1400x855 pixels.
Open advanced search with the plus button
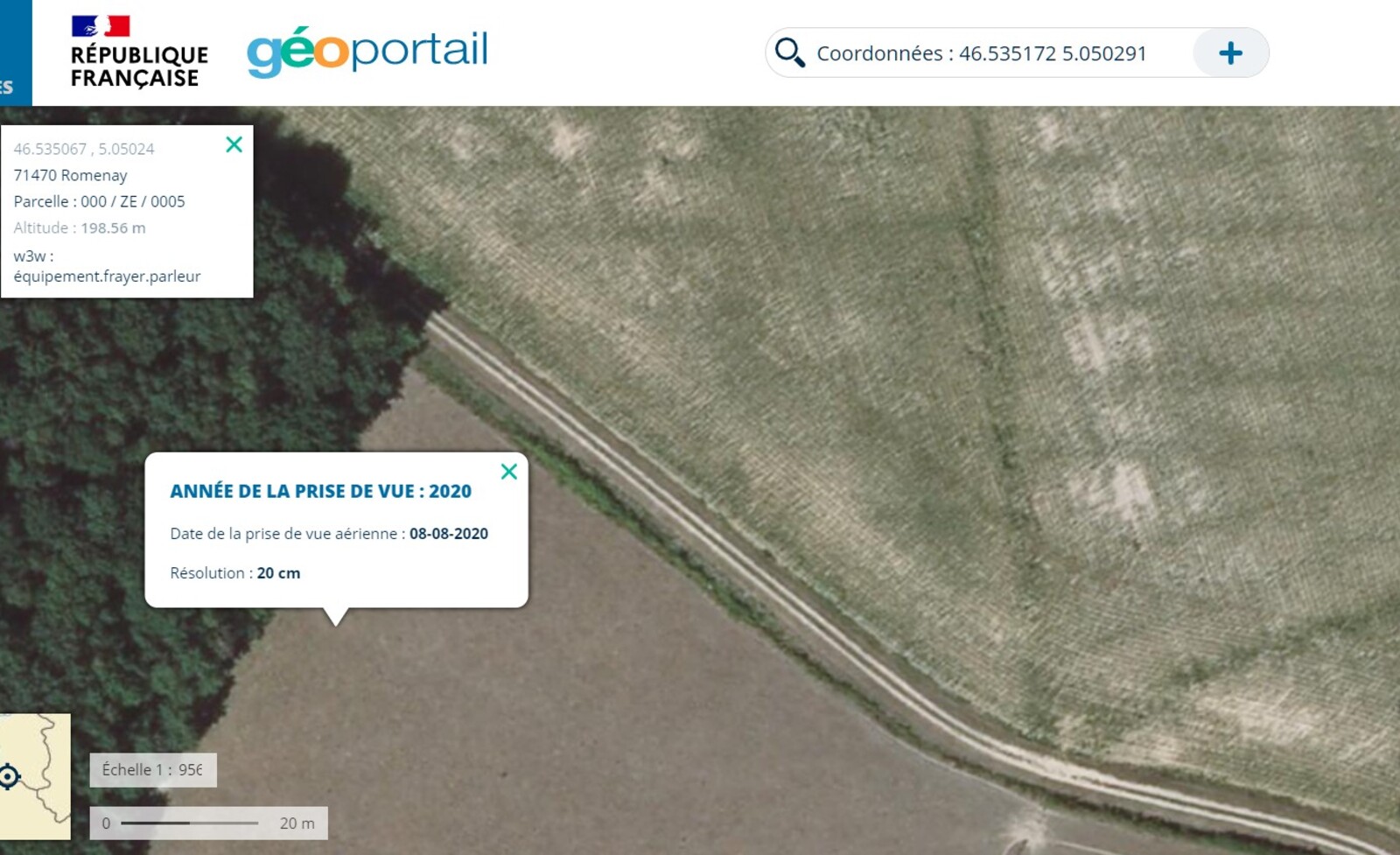[1230, 53]
